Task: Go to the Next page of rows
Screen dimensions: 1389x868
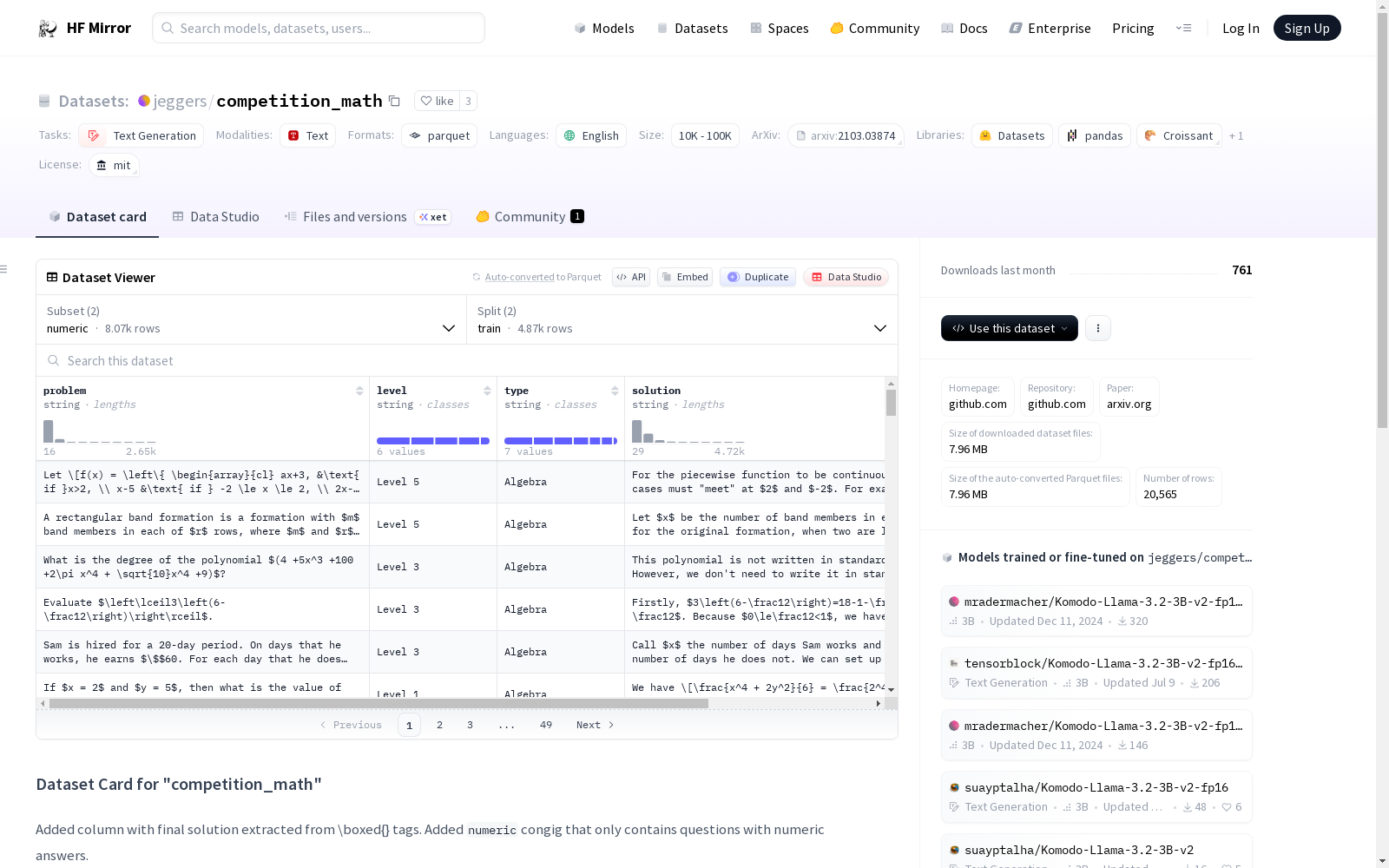Action: pos(596,725)
